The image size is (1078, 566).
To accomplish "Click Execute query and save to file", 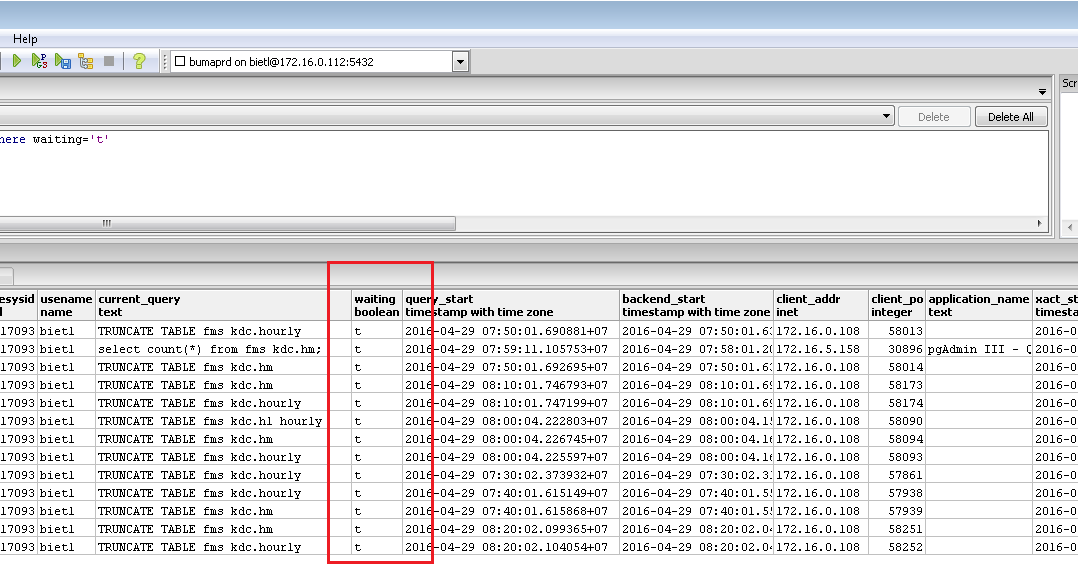I will tap(63, 61).
